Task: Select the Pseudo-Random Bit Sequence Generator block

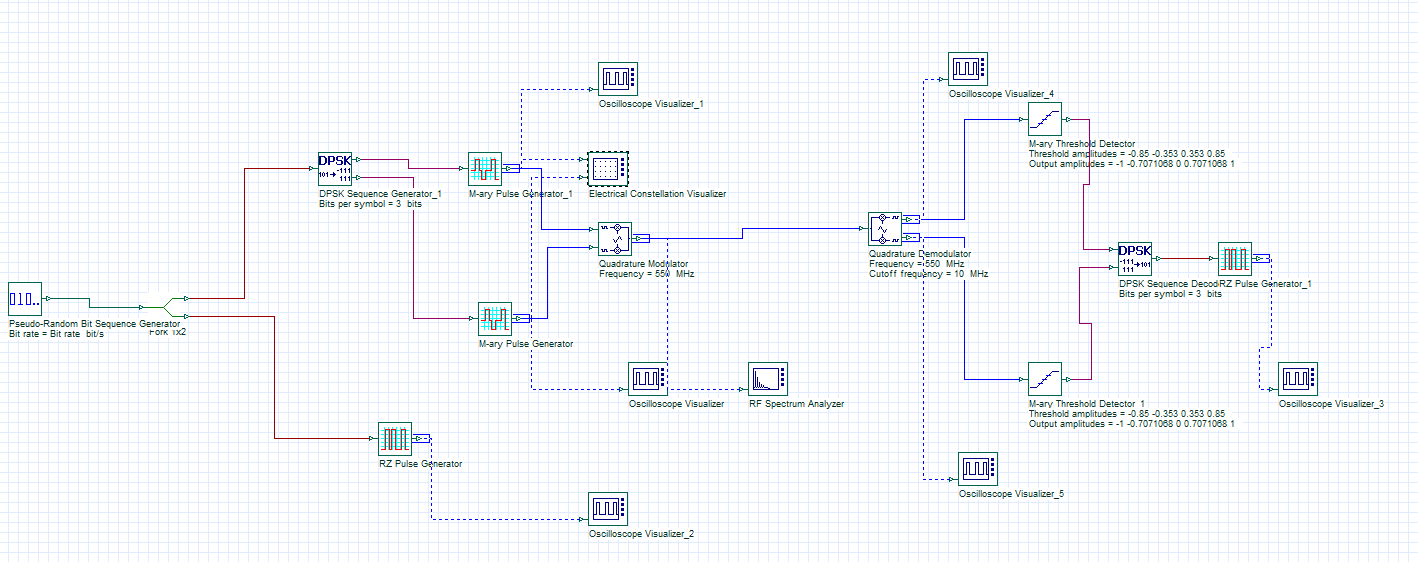Action: (25, 298)
